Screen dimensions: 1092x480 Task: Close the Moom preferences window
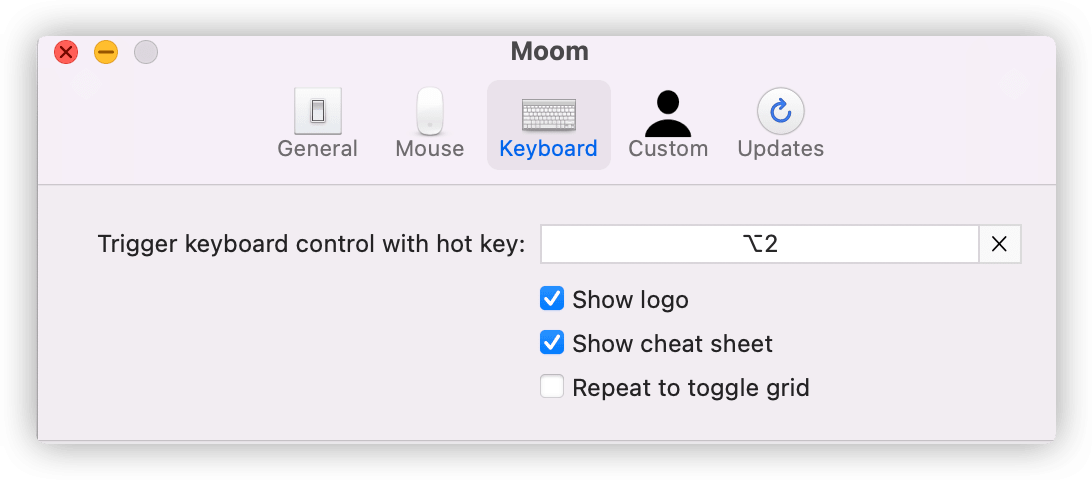point(66,52)
